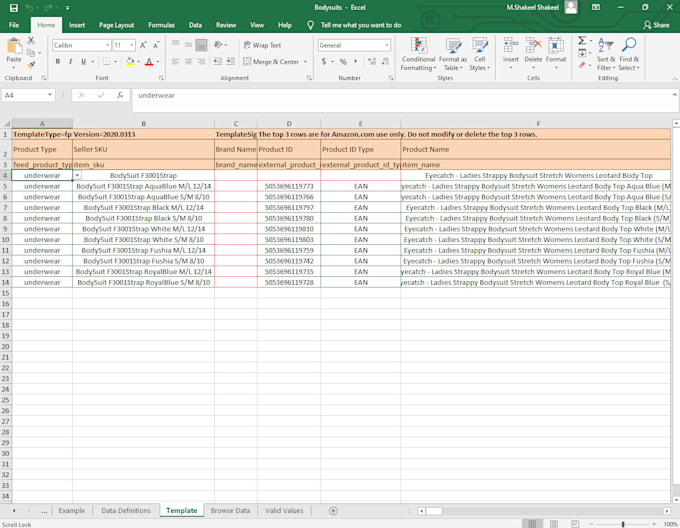Click the Fill down icon
680x528 pixels.
[582, 53]
